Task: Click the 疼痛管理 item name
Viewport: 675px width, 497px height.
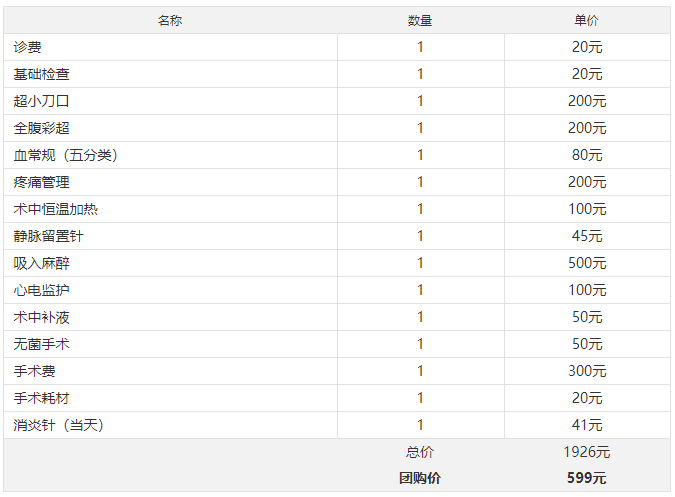Action: [x=41, y=182]
